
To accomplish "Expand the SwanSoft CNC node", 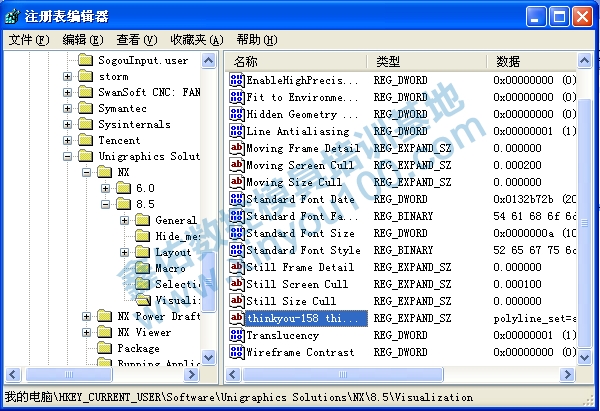I will [67, 93].
